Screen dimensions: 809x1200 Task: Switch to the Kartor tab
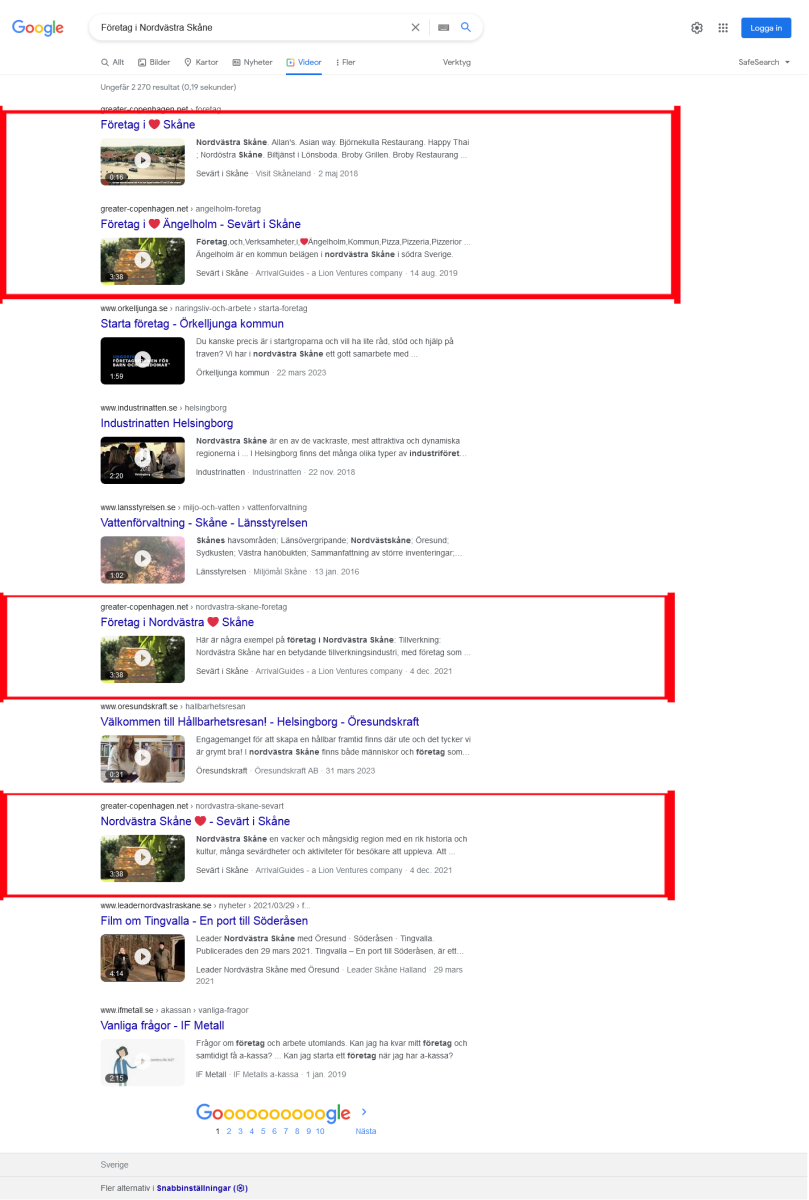(201, 62)
